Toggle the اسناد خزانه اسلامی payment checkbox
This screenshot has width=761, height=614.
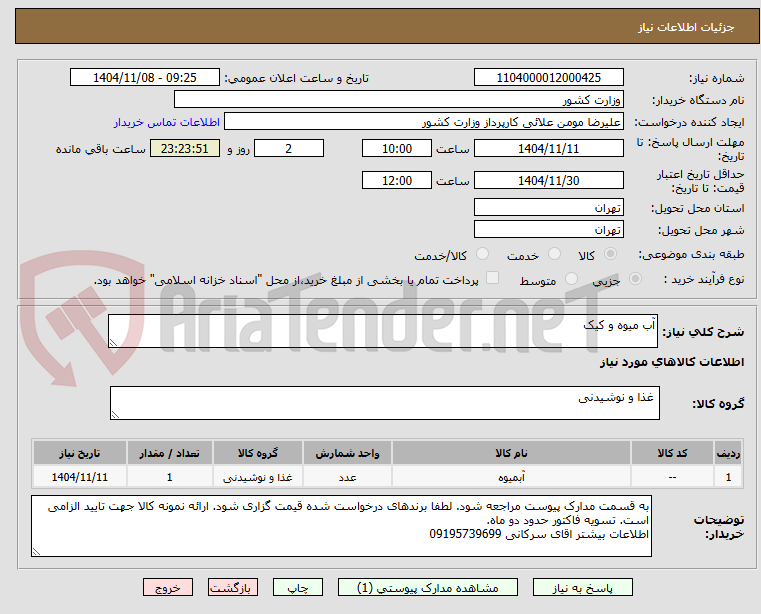tap(493, 278)
